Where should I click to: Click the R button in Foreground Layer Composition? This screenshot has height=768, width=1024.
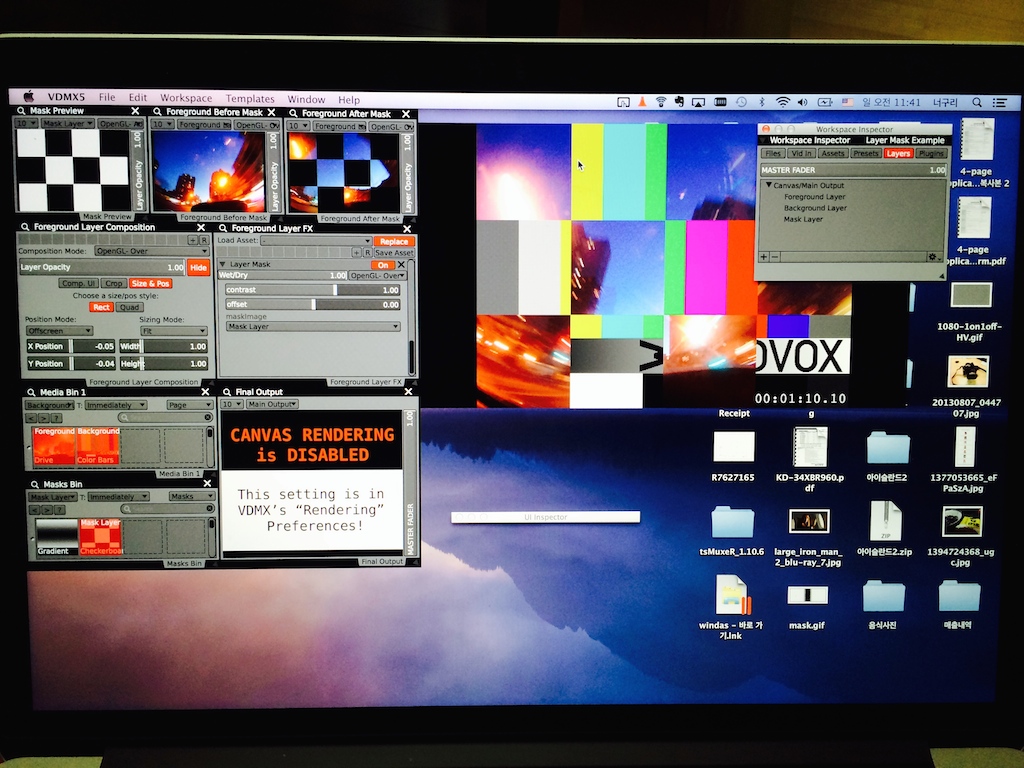coord(204,240)
